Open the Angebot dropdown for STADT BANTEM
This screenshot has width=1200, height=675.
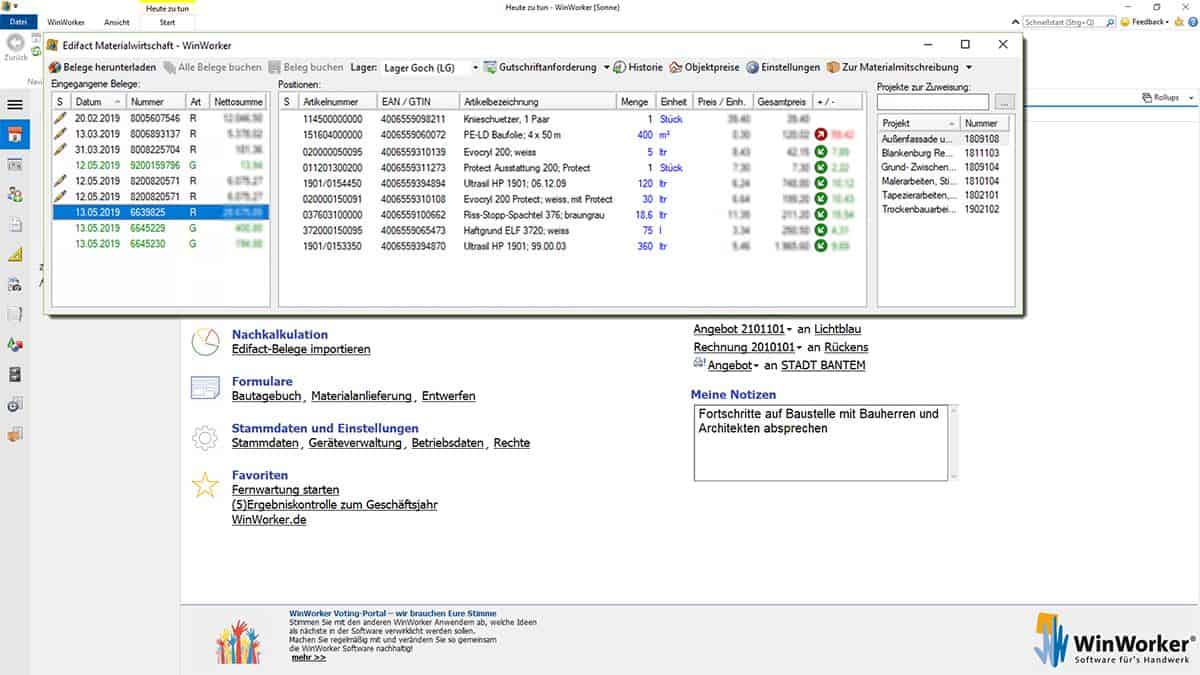(x=757, y=366)
